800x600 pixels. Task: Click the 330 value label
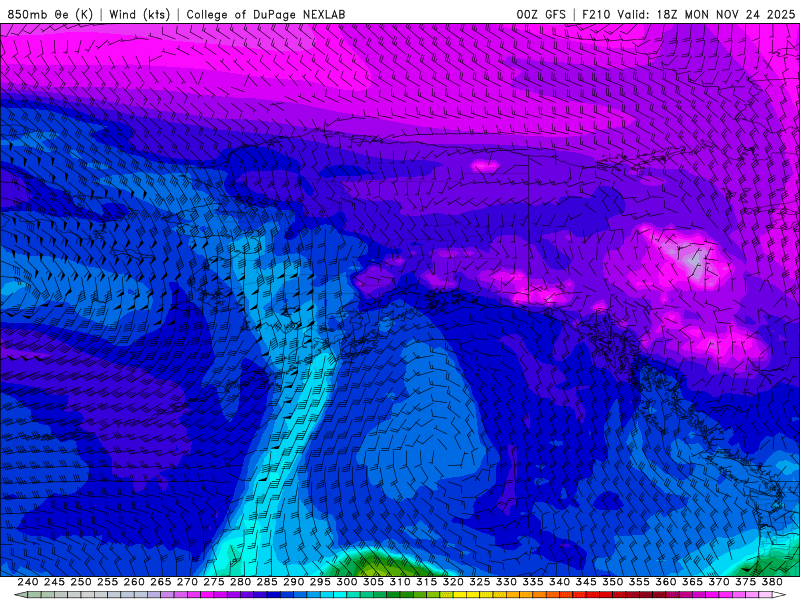506,582
